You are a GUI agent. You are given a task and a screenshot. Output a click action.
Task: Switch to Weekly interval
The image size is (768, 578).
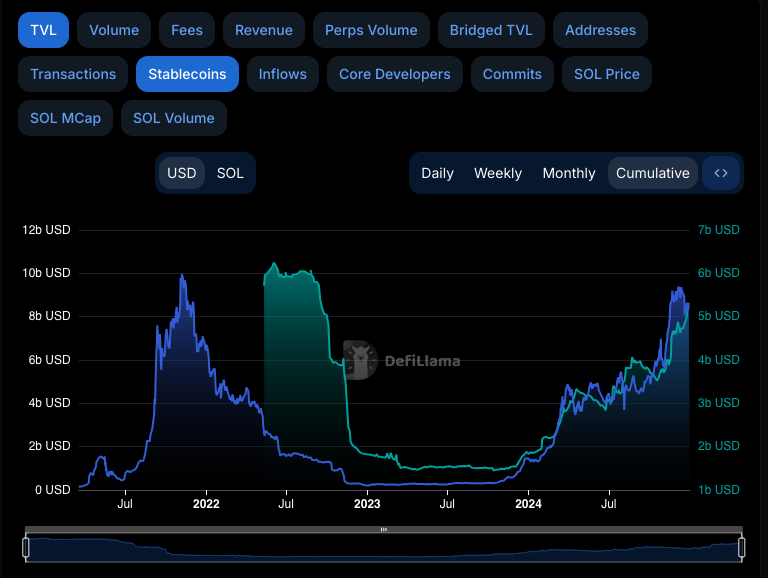(x=498, y=173)
